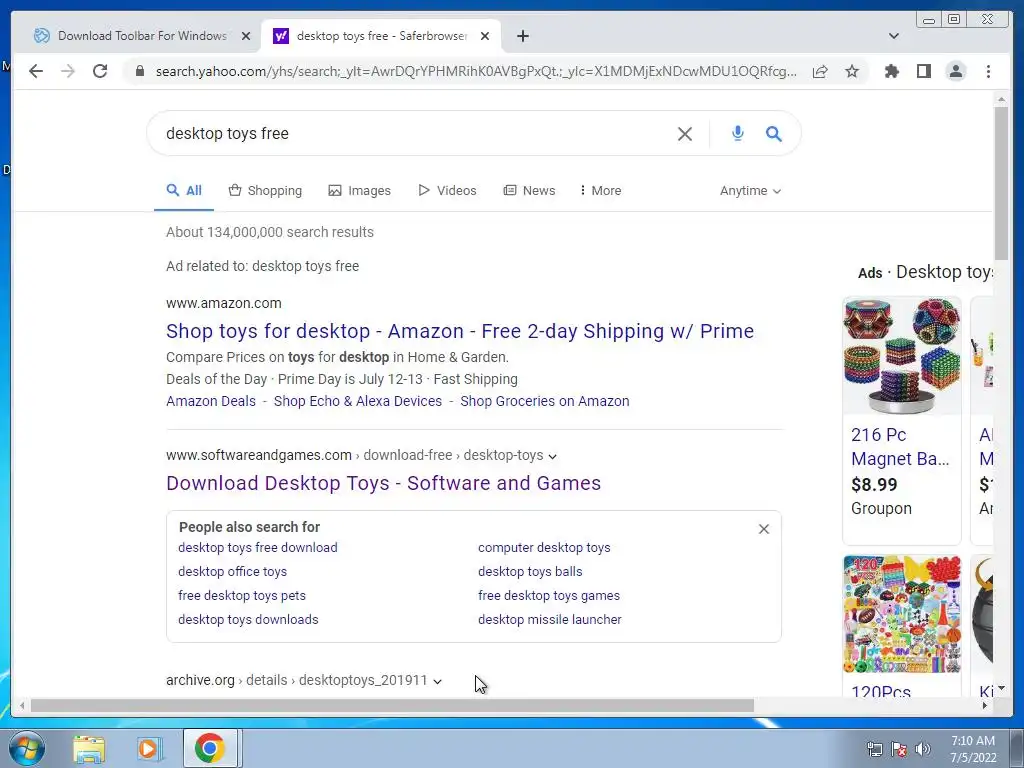The width and height of the screenshot is (1024, 768).
Task: Close the desktop toys free tab
Action: [485, 36]
